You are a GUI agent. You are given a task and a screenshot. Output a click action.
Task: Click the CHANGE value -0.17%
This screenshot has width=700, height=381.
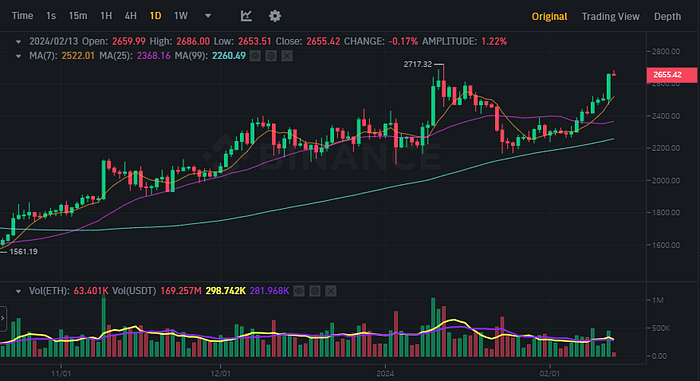[403, 42]
